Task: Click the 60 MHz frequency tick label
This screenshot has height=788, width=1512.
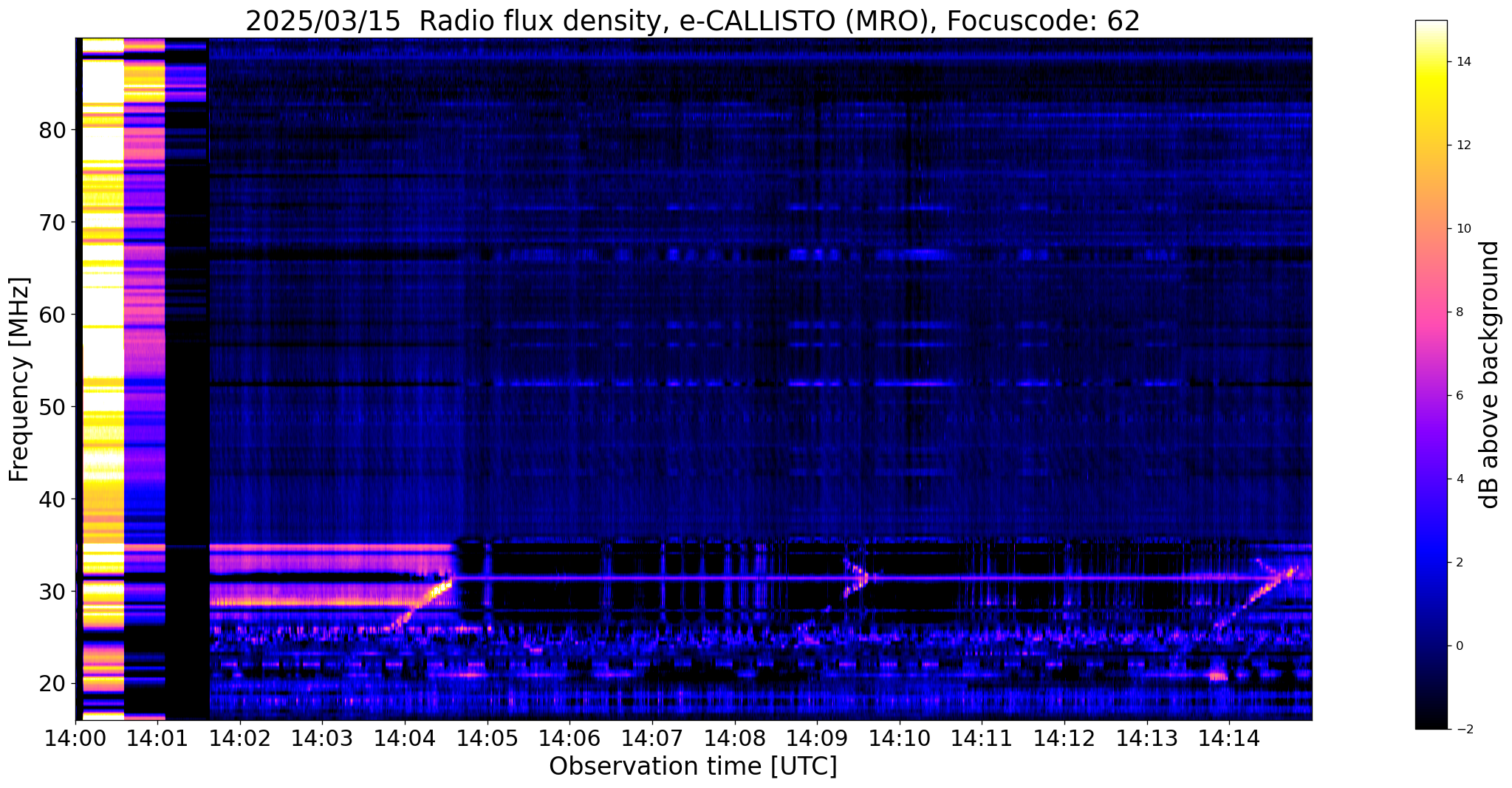Action: [52, 315]
